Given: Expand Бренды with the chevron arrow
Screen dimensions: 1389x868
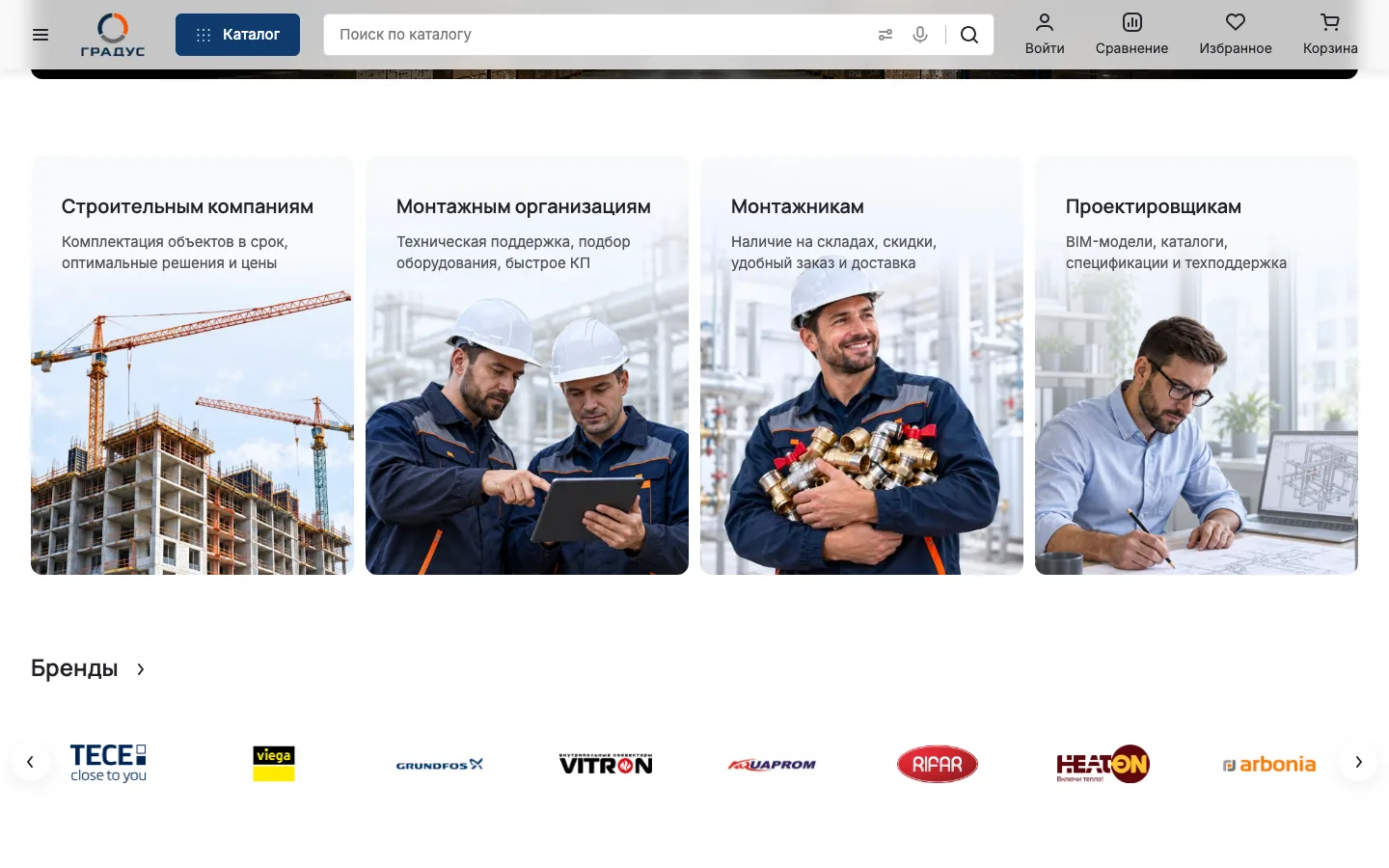Looking at the screenshot, I should pos(141,669).
